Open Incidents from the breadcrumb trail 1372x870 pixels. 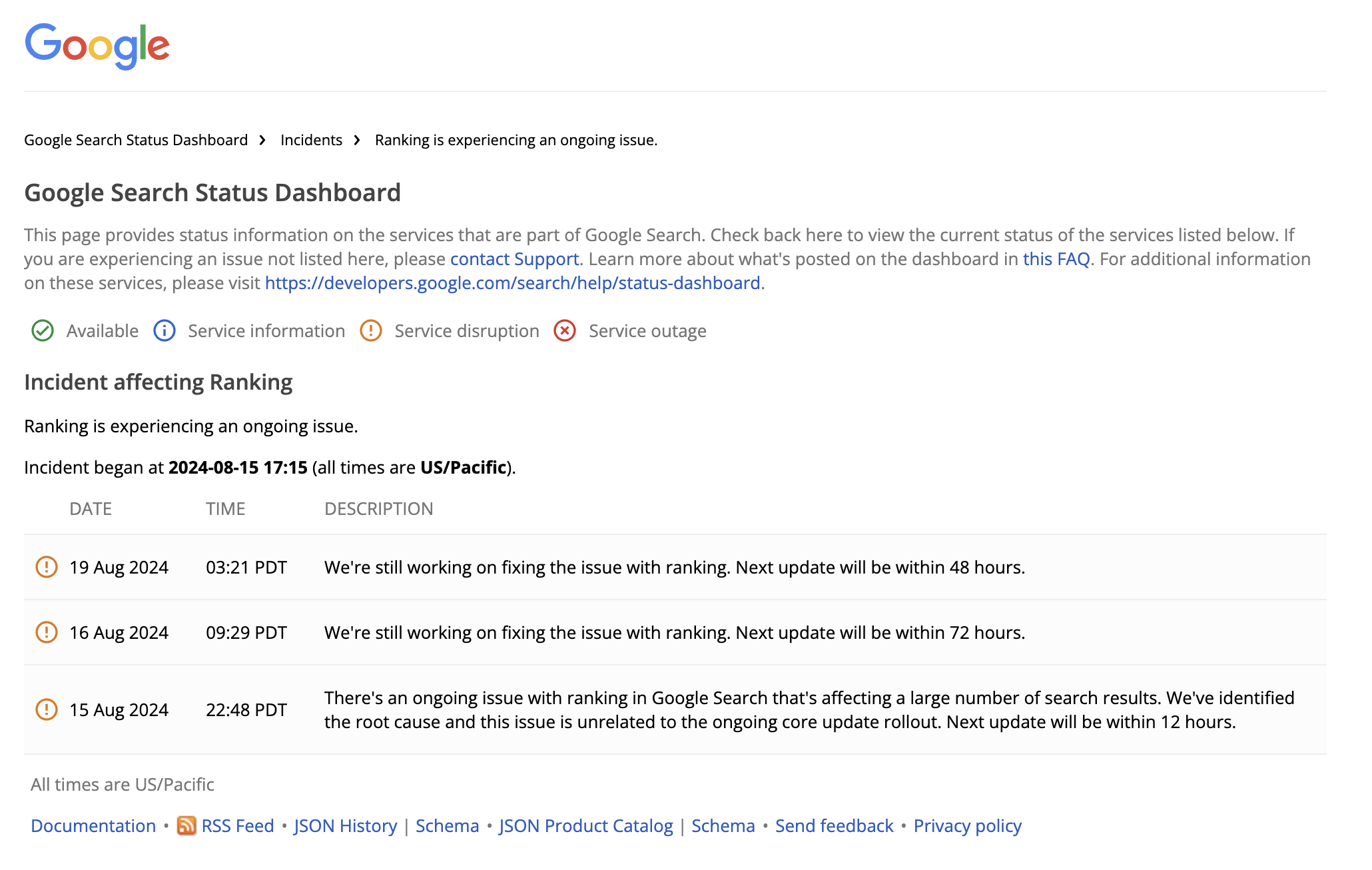click(310, 140)
